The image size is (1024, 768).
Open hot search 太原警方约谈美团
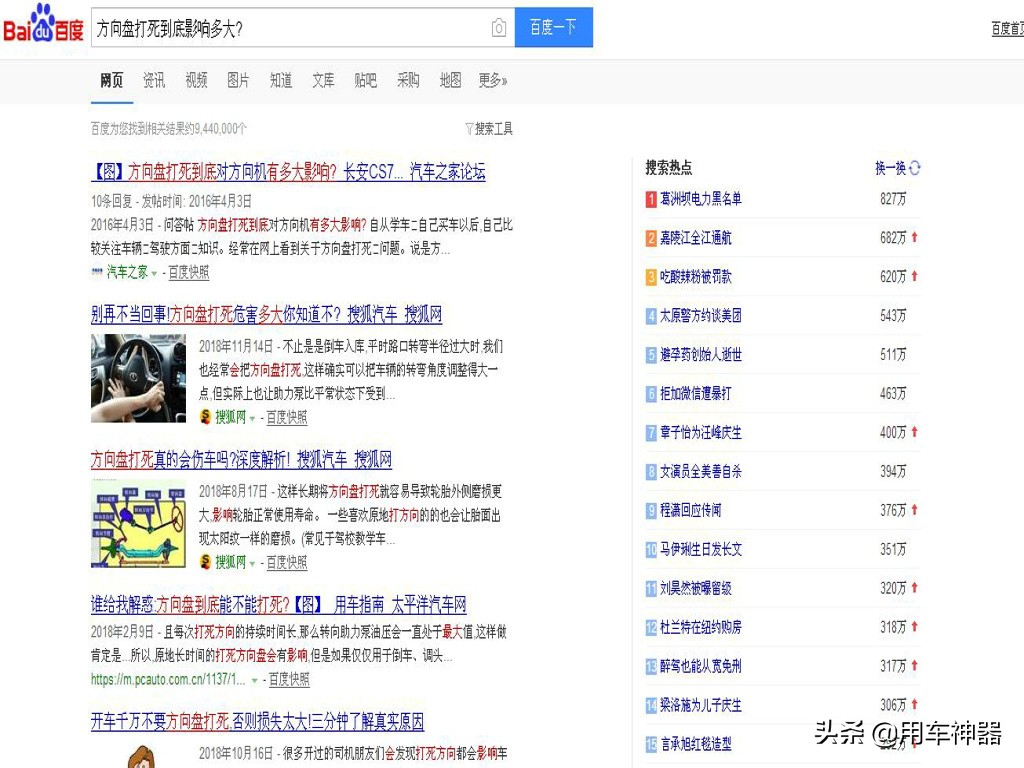click(701, 316)
